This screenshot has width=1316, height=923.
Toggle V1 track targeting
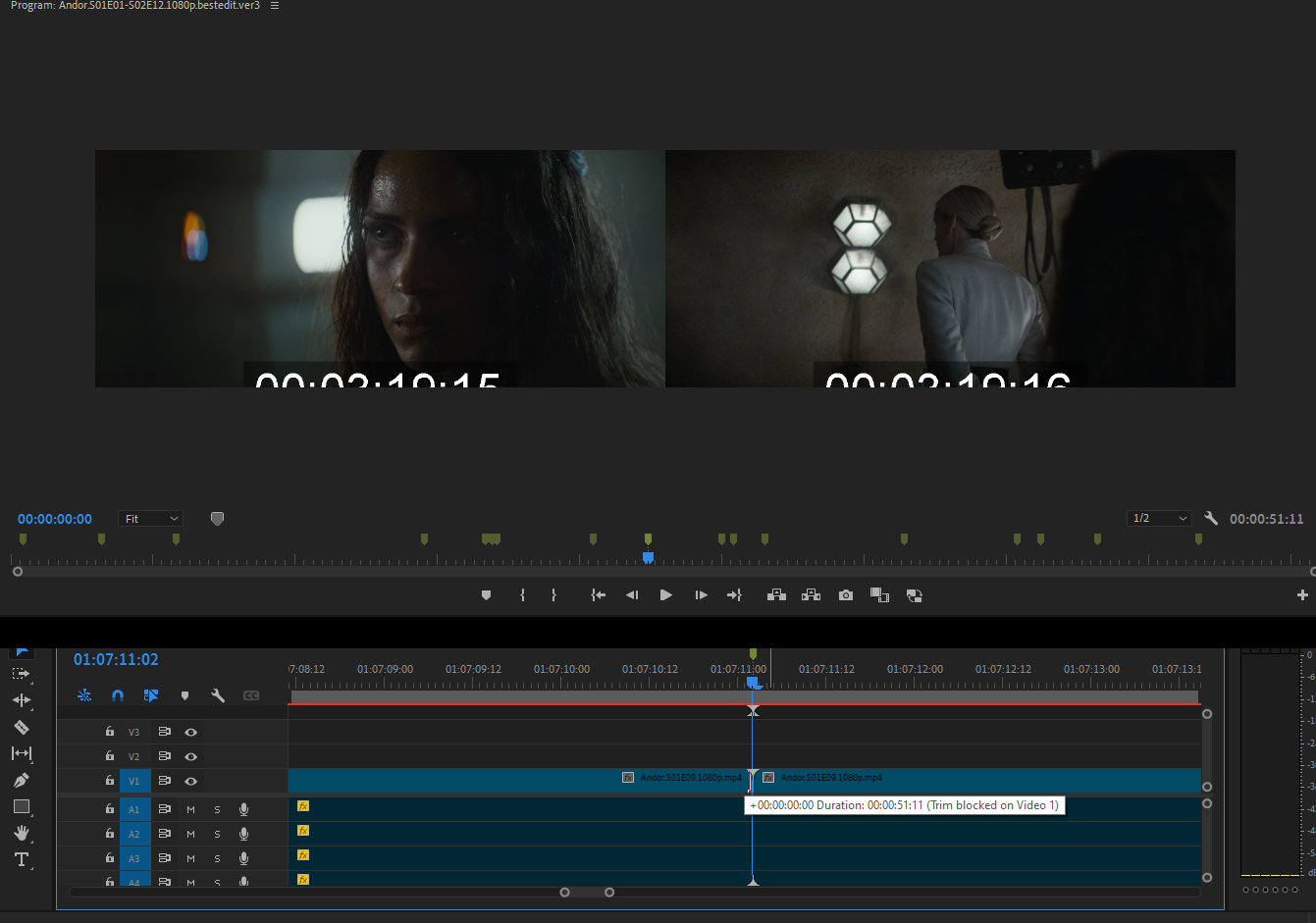(x=134, y=781)
